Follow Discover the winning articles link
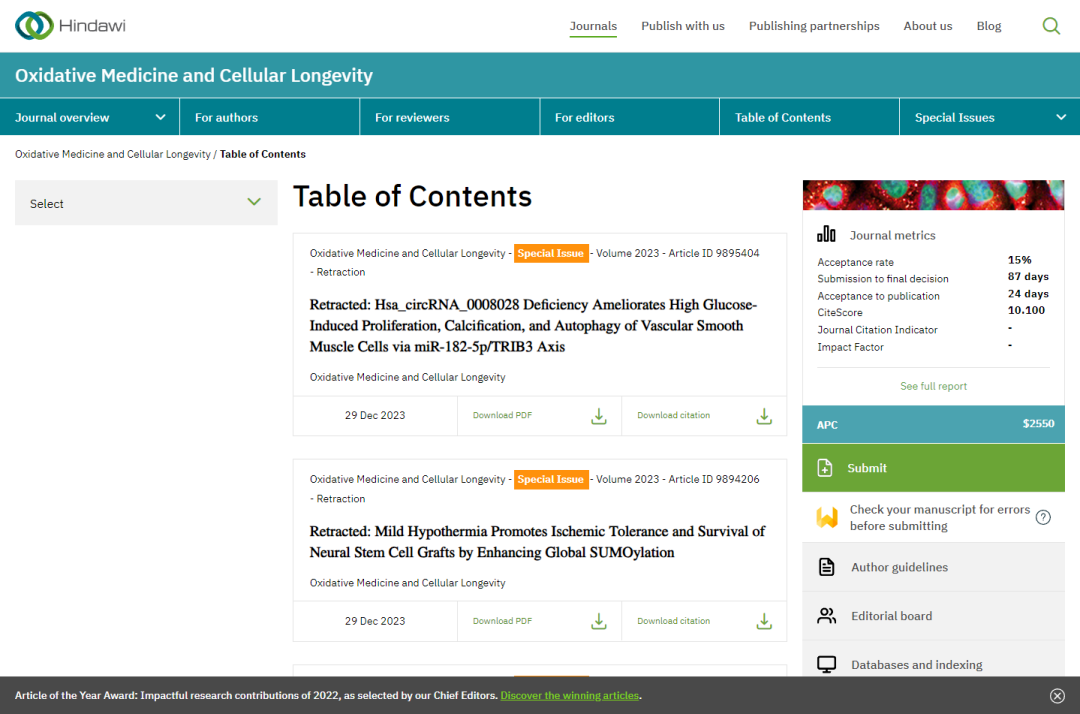This screenshot has height=714, width=1080. 570,695
